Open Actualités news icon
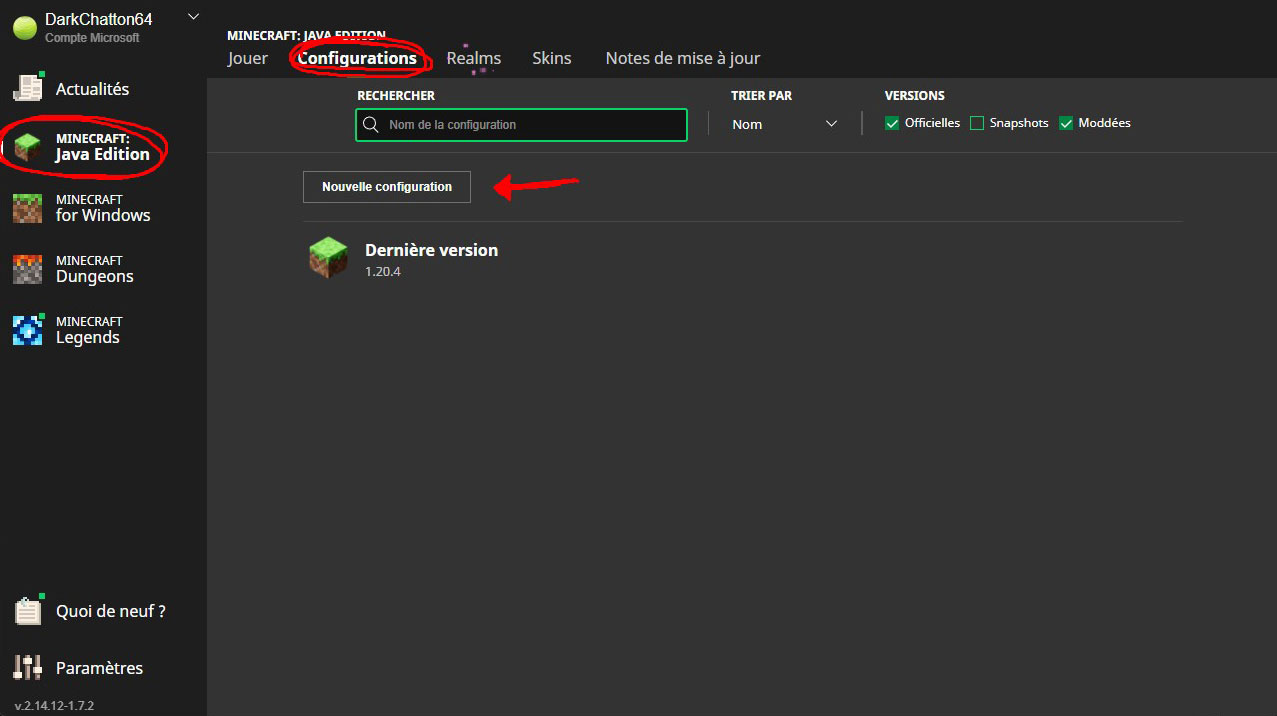This screenshot has width=1277, height=716. (x=28, y=88)
